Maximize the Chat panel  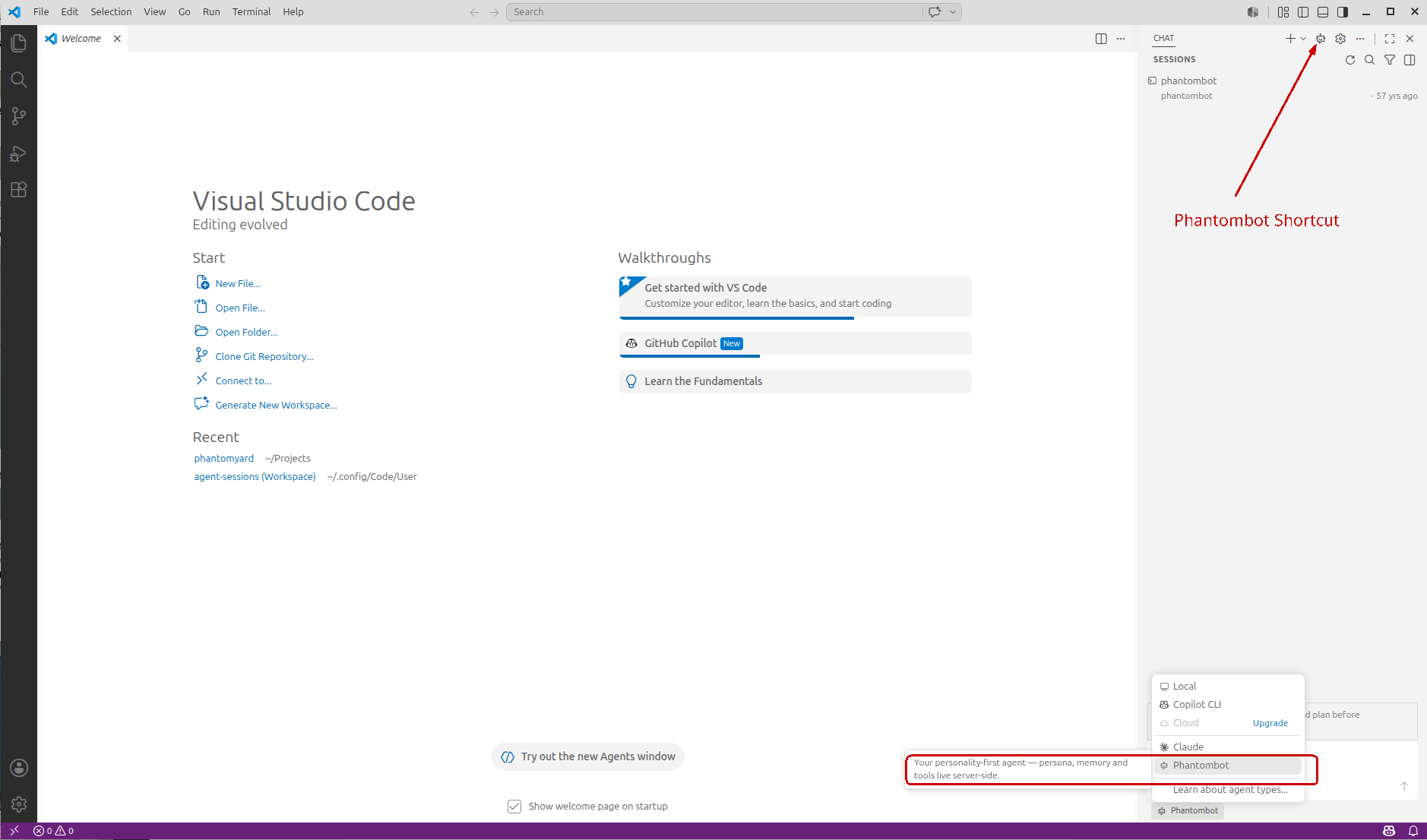1390,39
